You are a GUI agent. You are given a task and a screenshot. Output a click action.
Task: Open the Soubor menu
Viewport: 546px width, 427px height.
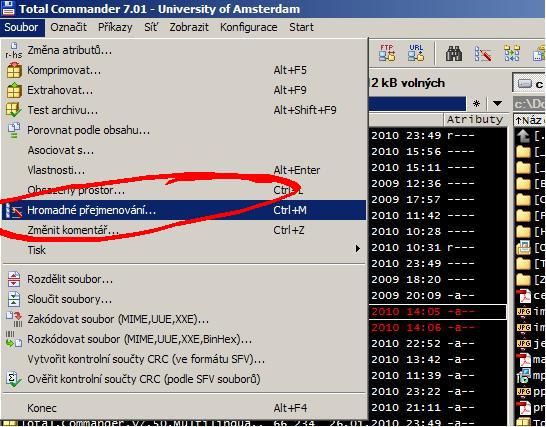[22, 27]
